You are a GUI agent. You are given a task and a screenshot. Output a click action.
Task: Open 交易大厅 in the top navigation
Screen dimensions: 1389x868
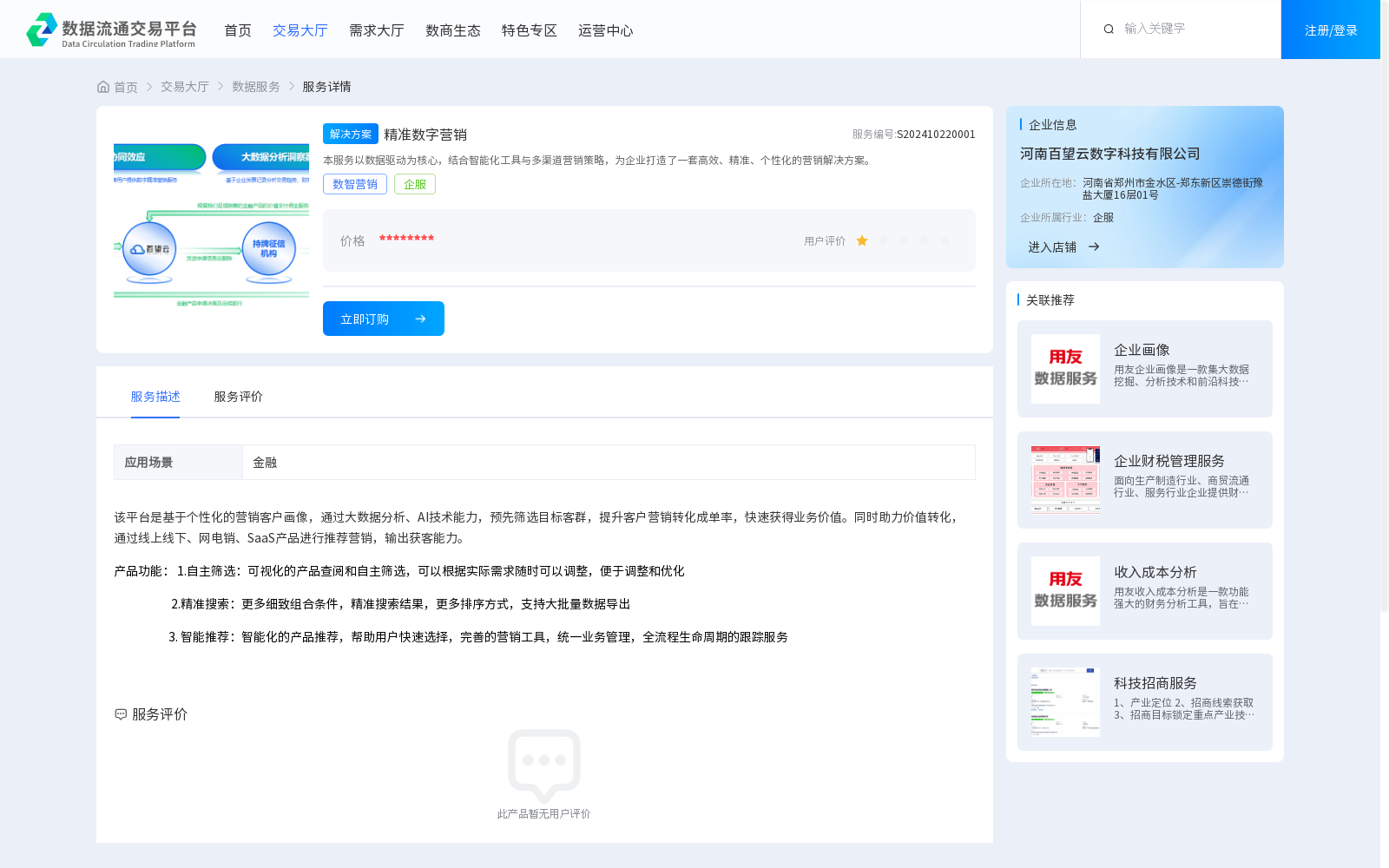[300, 30]
